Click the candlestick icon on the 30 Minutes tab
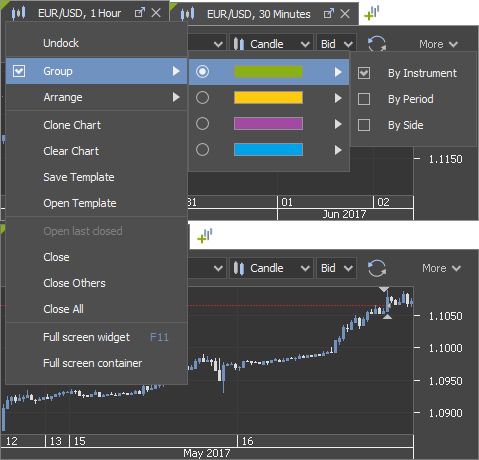The height and width of the screenshot is (460, 479). click(187, 14)
